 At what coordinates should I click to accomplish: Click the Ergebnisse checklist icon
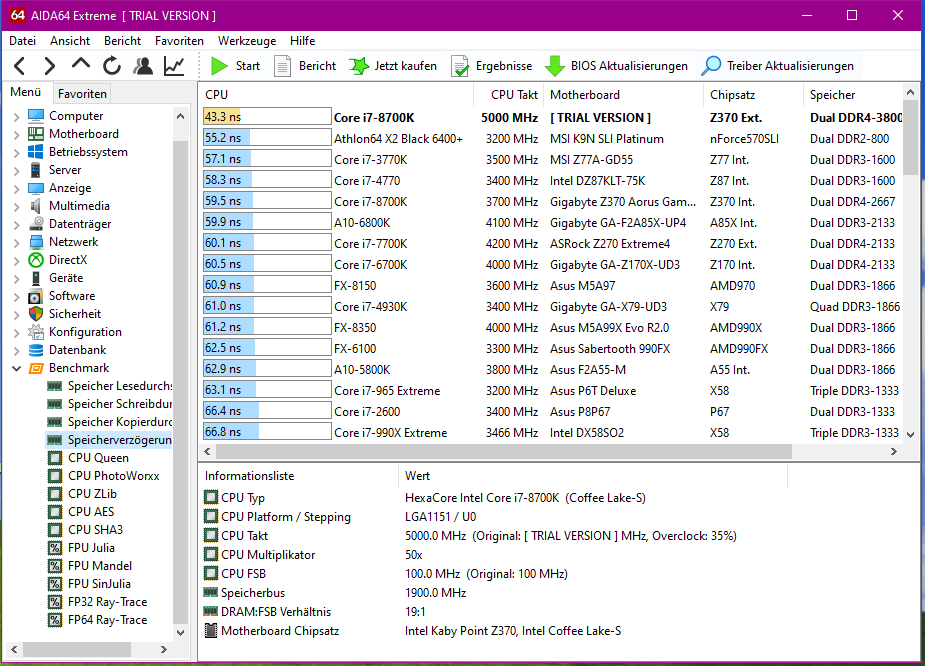(x=460, y=65)
